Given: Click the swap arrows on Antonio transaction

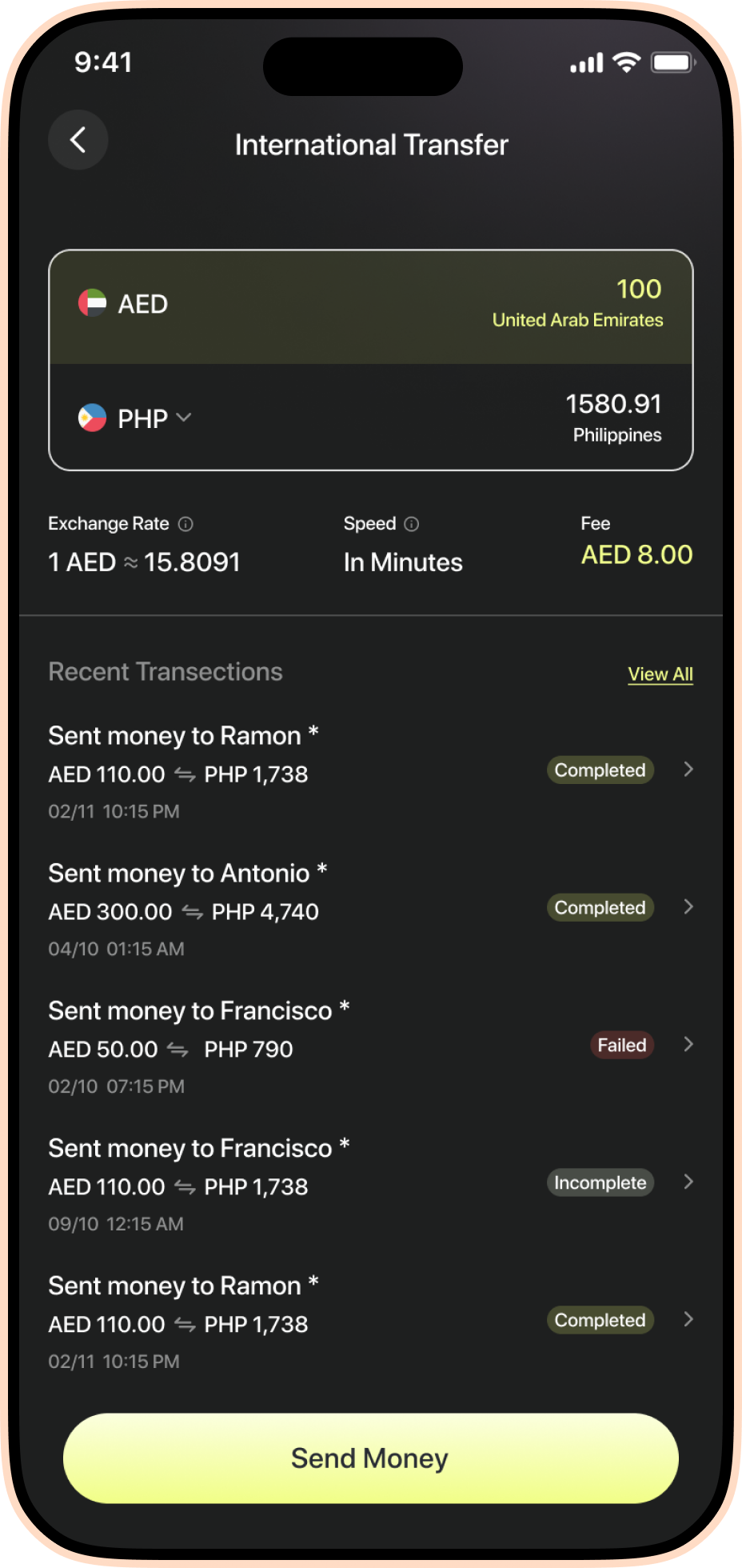Looking at the screenshot, I should coord(192,911).
